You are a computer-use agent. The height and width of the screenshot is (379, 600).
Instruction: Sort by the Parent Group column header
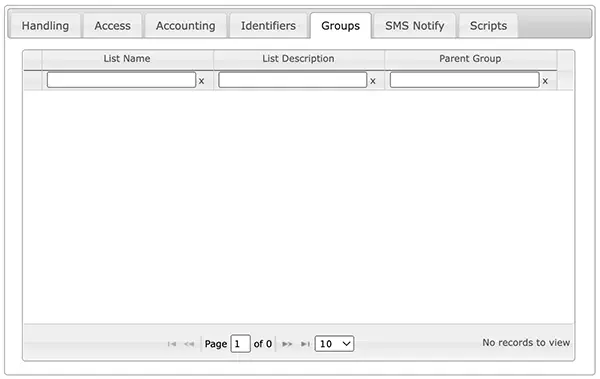coord(470,59)
